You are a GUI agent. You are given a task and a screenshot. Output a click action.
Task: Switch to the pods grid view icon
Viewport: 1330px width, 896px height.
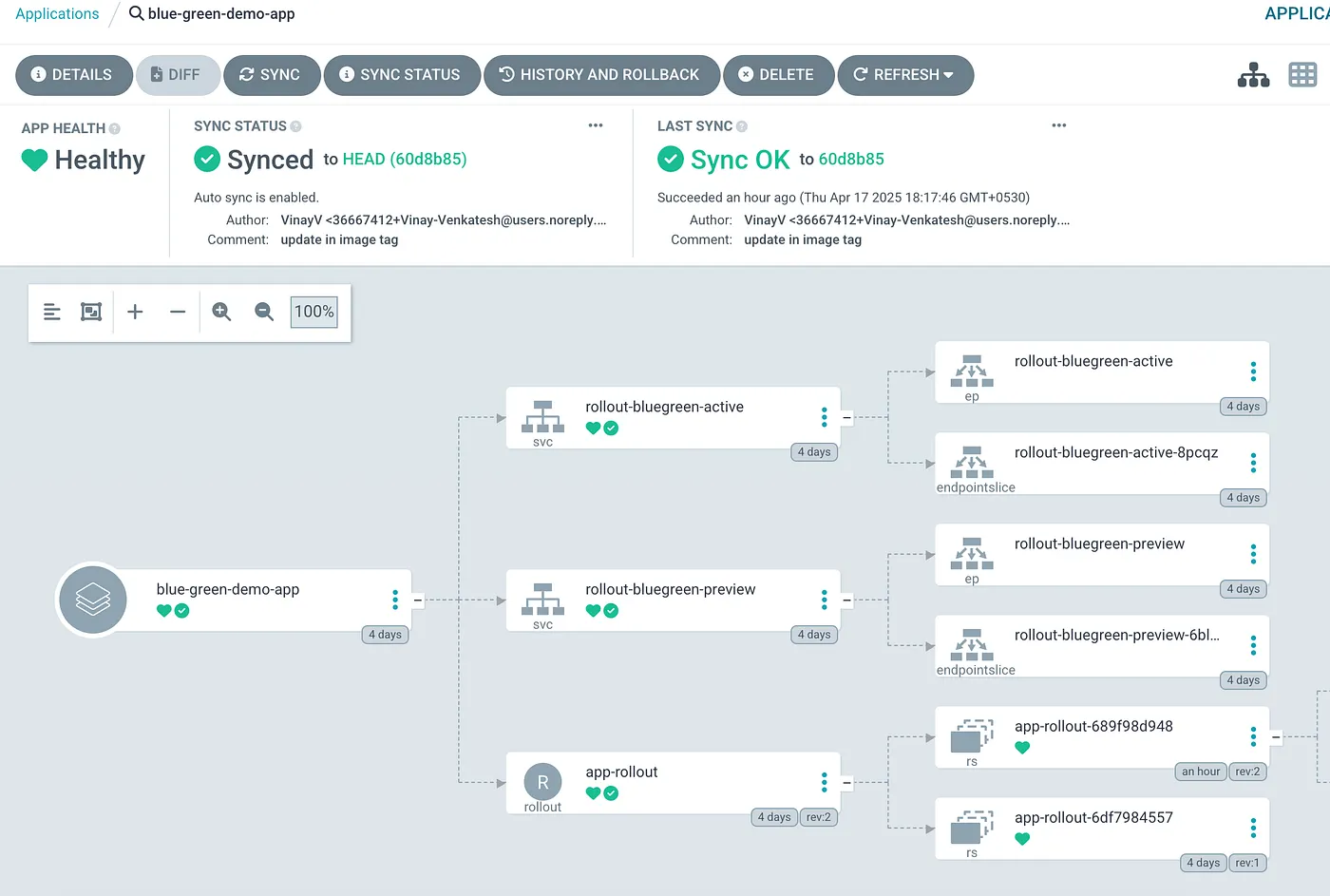click(x=1301, y=75)
